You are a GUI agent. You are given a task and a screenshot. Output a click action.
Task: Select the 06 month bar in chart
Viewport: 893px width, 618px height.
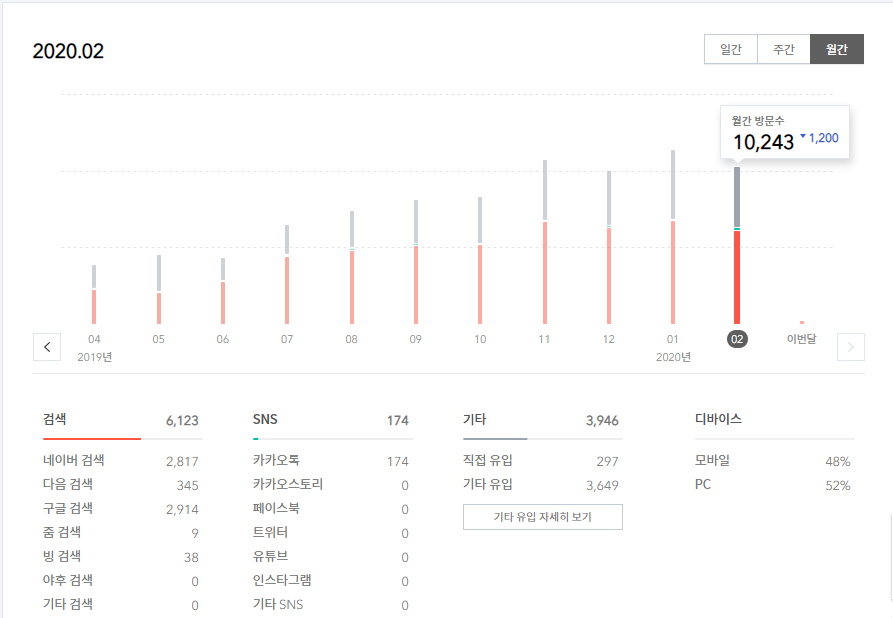pos(223,291)
